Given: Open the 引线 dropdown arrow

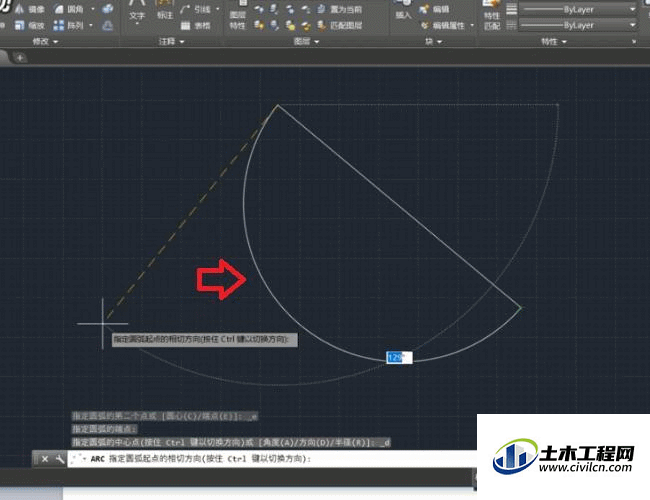Looking at the screenshot, I should coord(218,9).
